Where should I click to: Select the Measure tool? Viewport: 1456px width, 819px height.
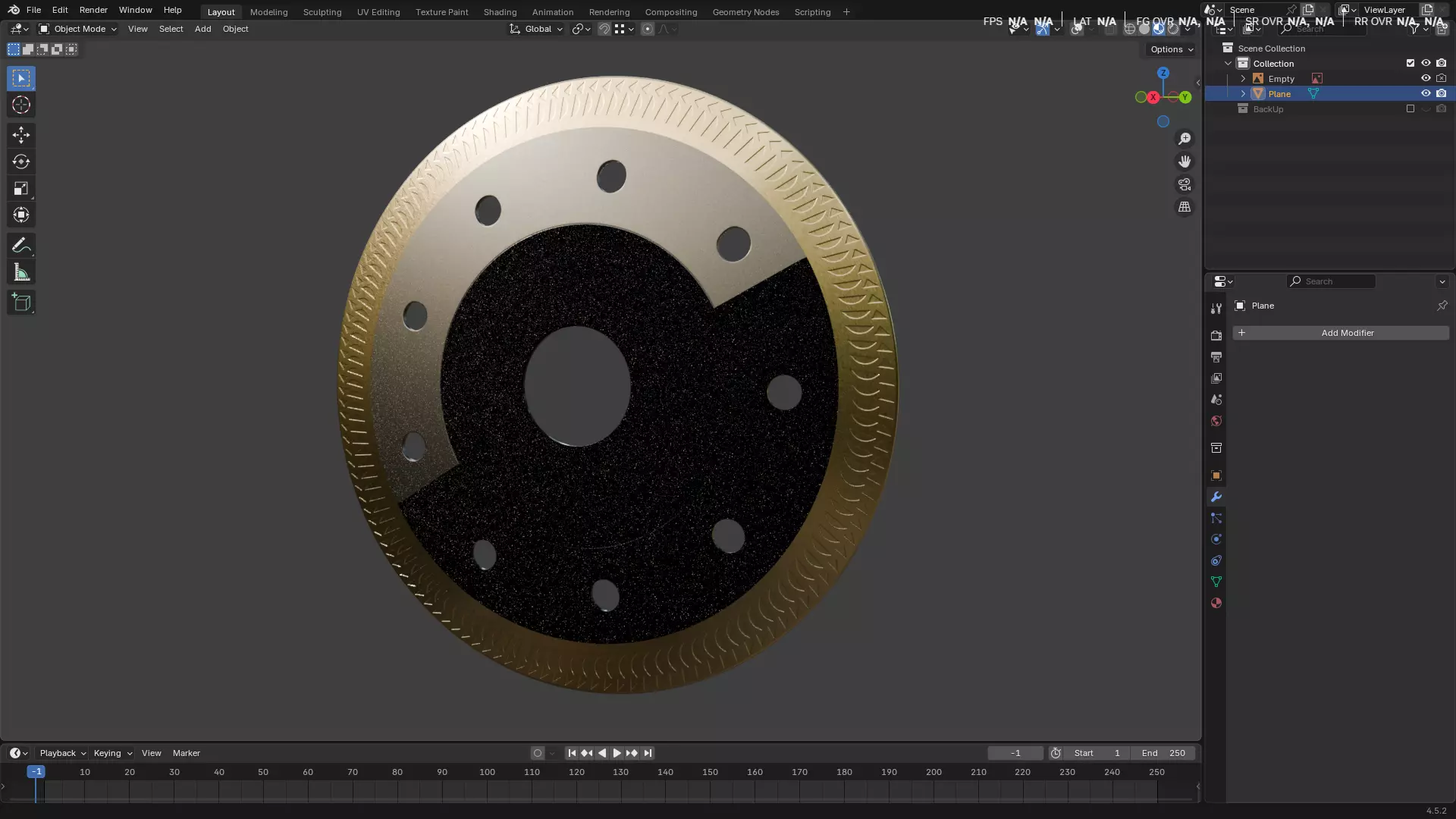coord(21,272)
